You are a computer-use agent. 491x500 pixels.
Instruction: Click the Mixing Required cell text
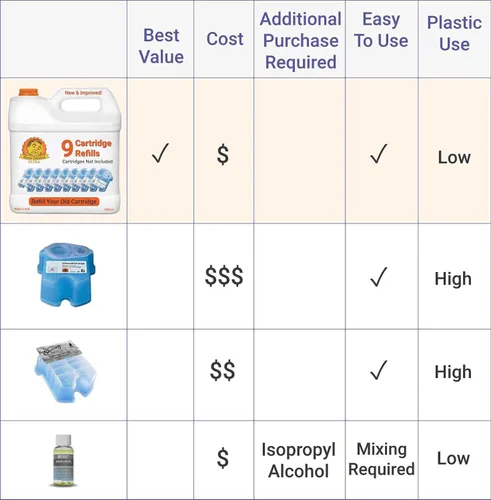(x=382, y=459)
